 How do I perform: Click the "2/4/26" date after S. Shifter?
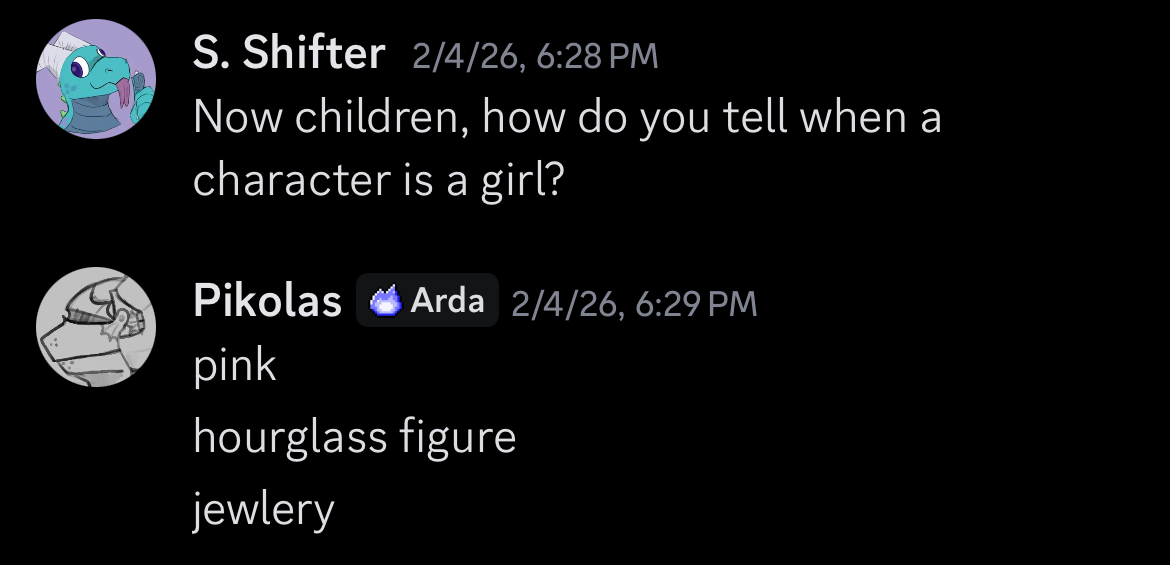[x=468, y=56]
